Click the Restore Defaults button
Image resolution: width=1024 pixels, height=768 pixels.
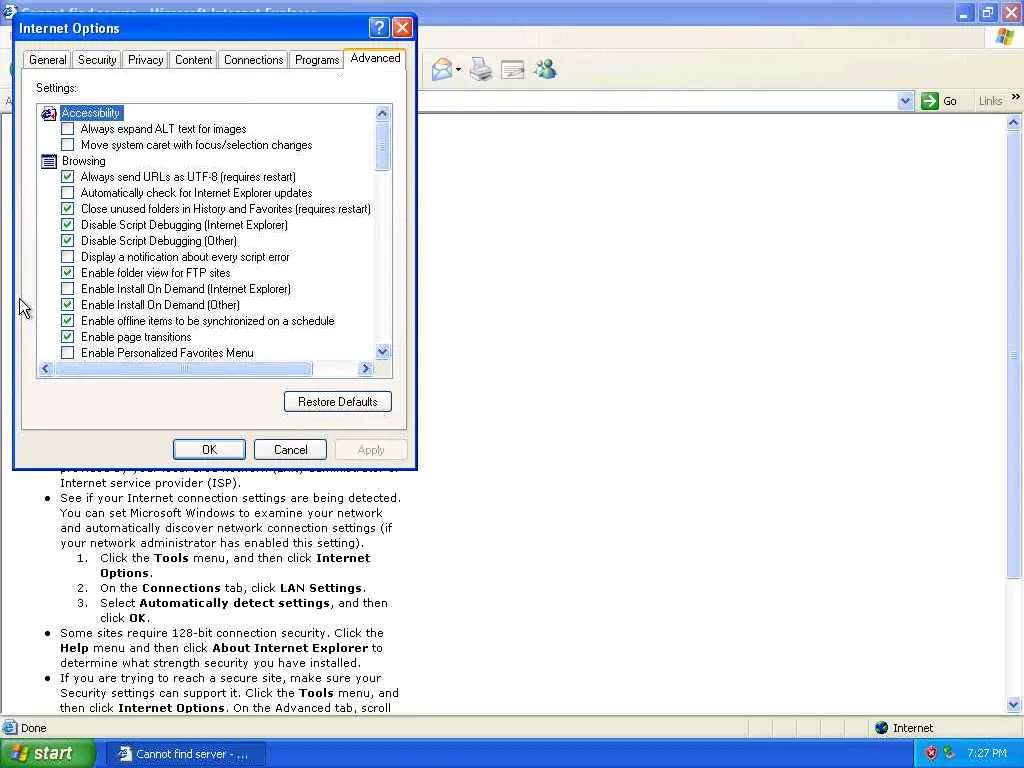338,402
